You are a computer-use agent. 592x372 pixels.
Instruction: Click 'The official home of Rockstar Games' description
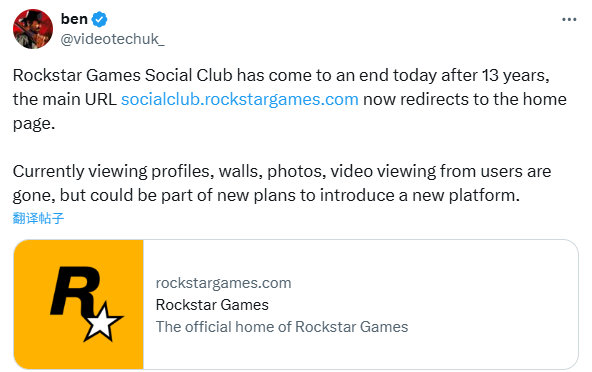pos(282,327)
